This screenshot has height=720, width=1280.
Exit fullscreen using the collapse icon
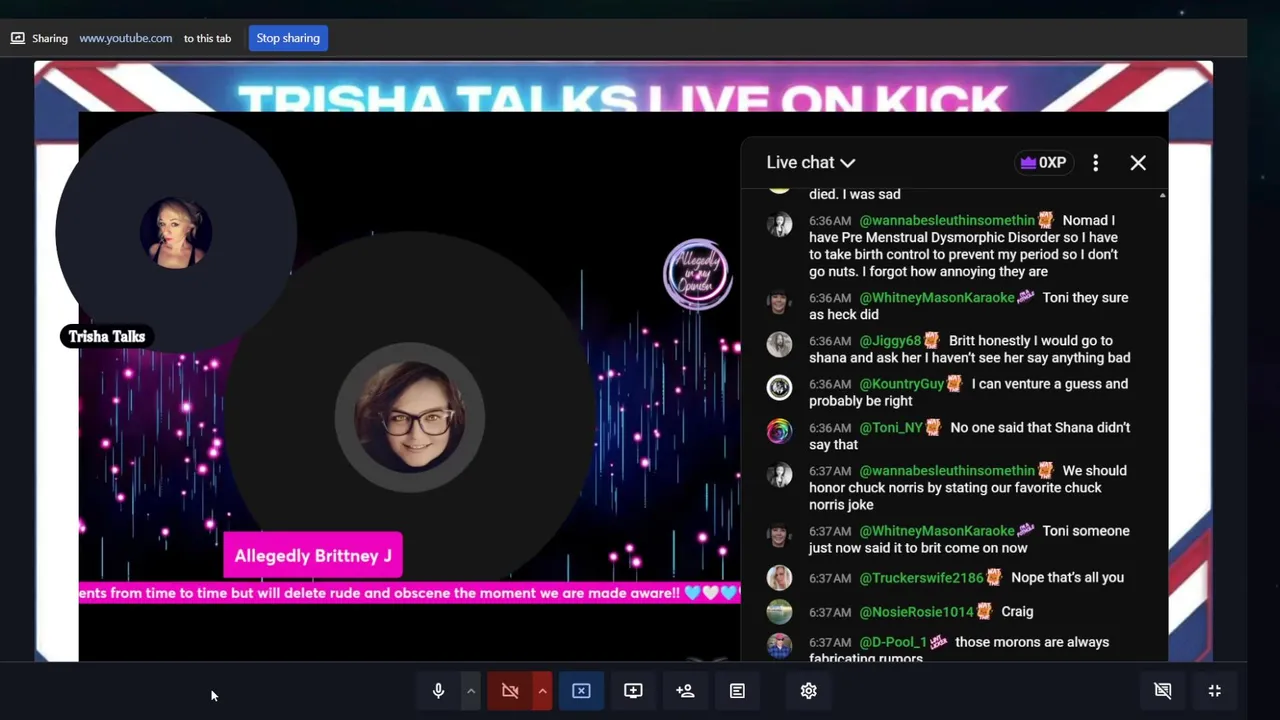pyautogui.click(x=1215, y=691)
